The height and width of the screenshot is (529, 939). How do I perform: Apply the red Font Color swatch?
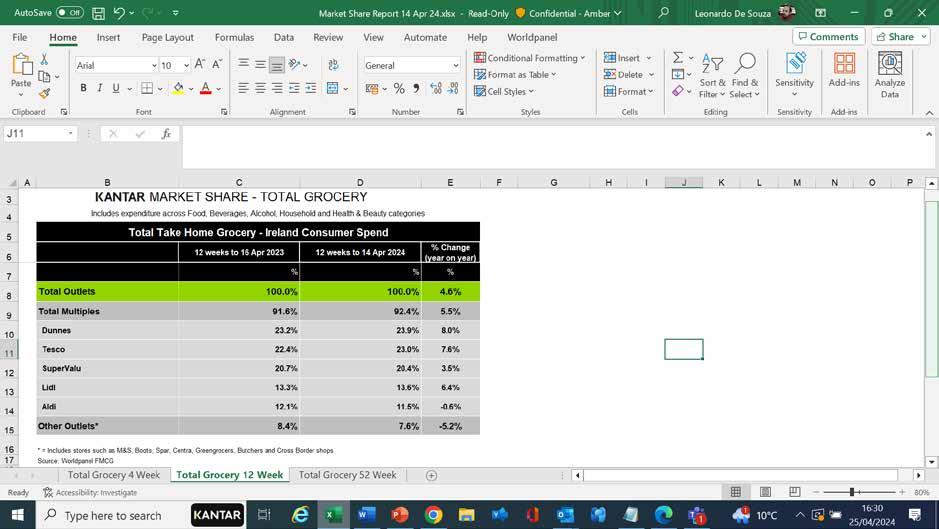(205, 89)
